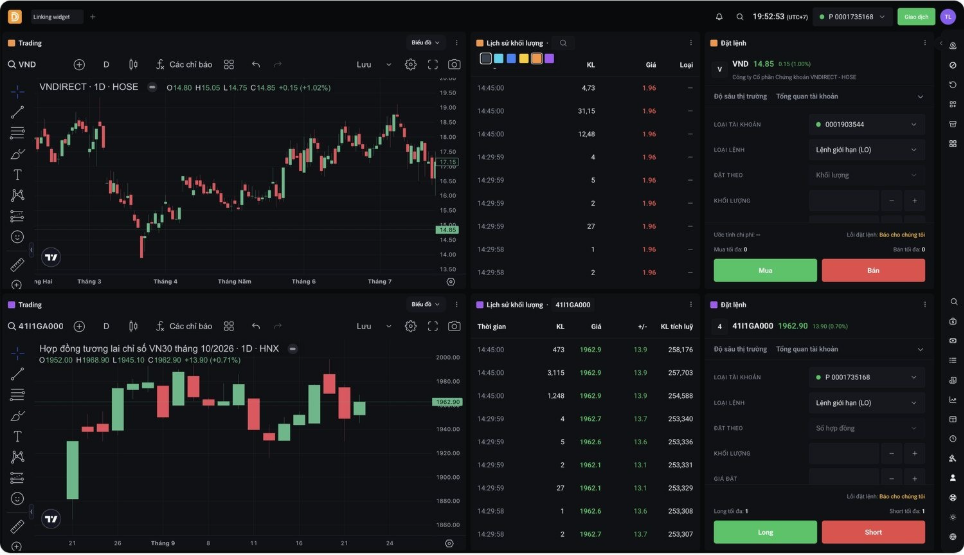964x555 pixels.
Task: Pick the purple link color swatch
Action: 550,58
